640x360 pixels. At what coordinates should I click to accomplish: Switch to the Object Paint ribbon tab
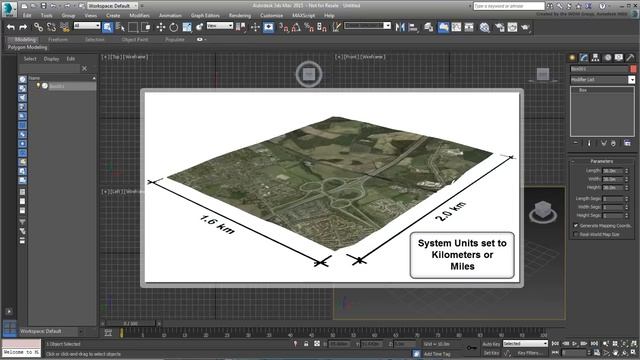point(135,40)
